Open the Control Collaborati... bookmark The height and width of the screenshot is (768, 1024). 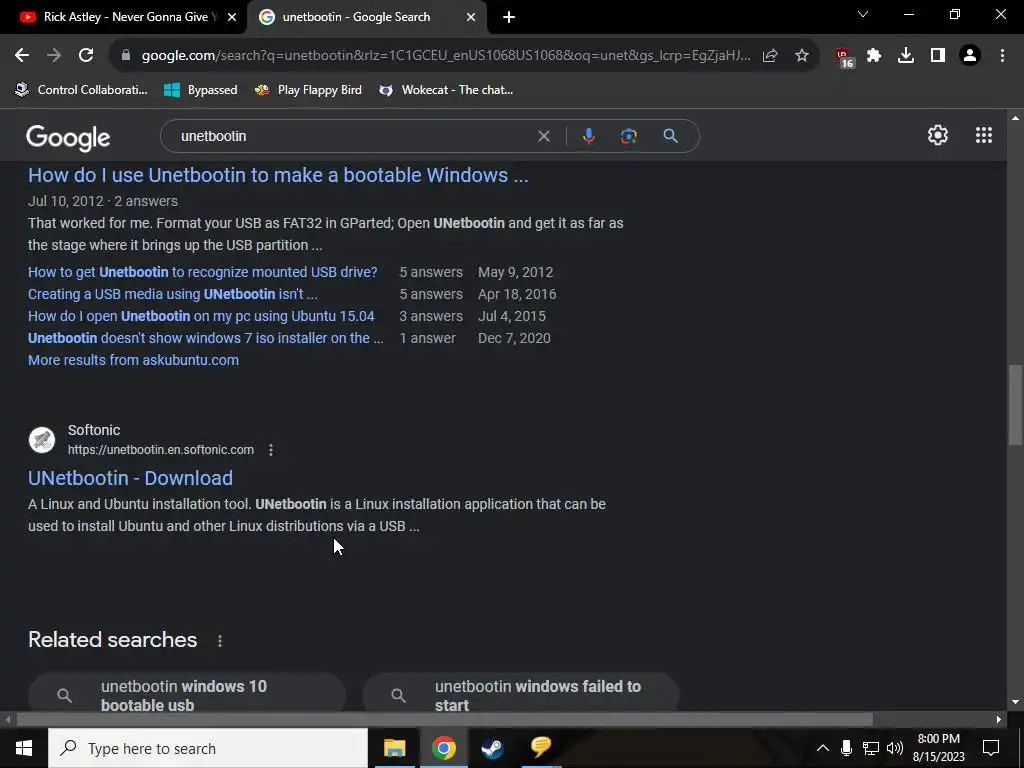(x=82, y=90)
